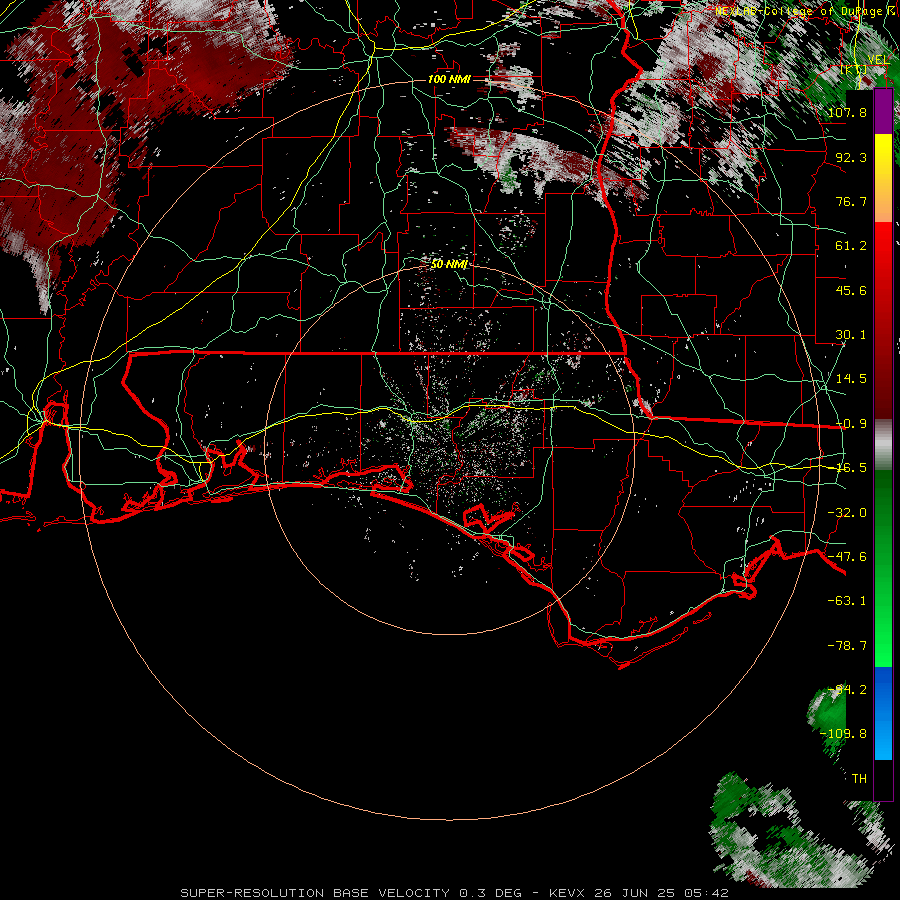Screen dimensions: 900x900
Task: Click the -78.7 velocity scale value
Action: coord(847,646)
